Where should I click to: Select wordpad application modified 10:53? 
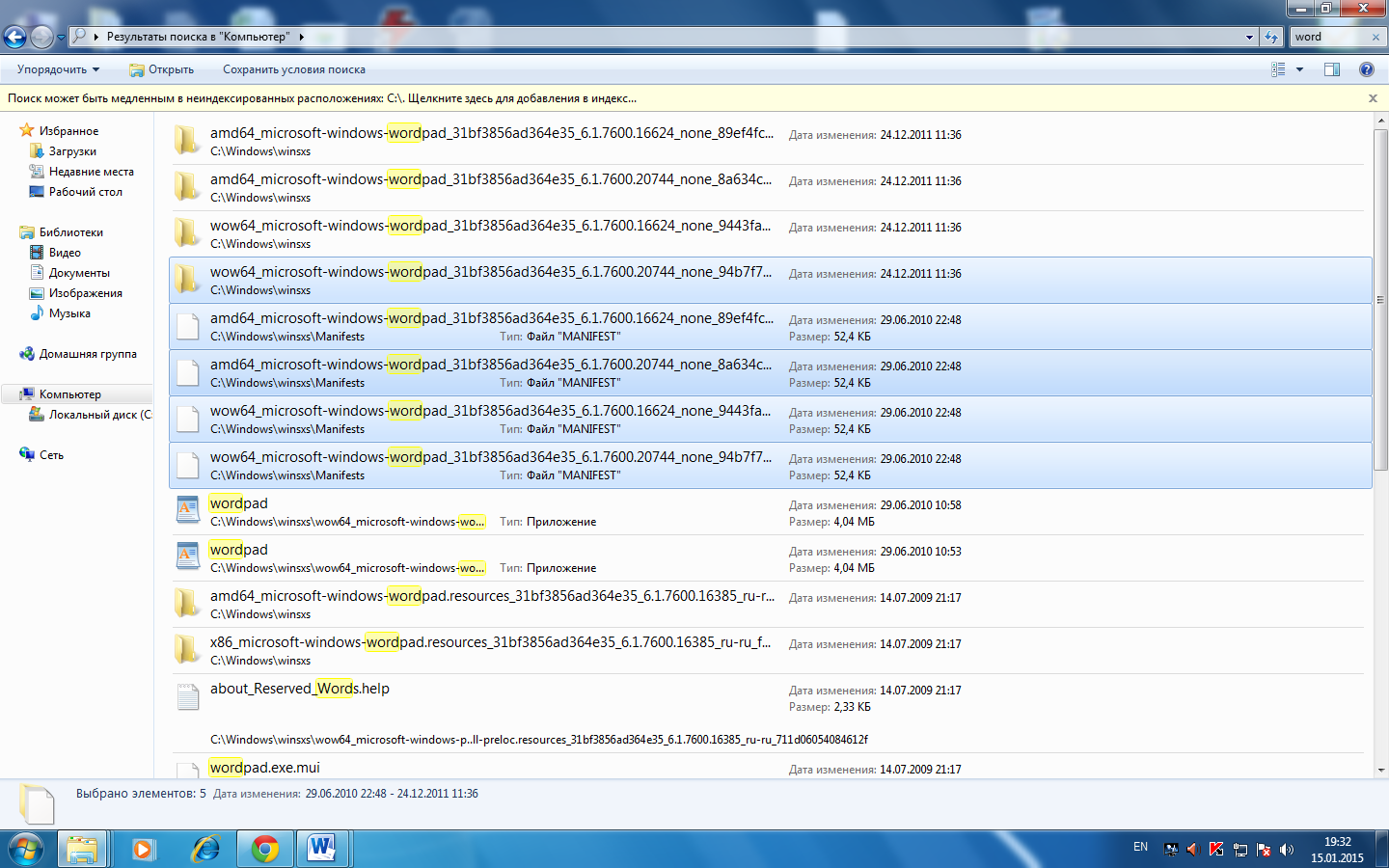pos(770,558)
